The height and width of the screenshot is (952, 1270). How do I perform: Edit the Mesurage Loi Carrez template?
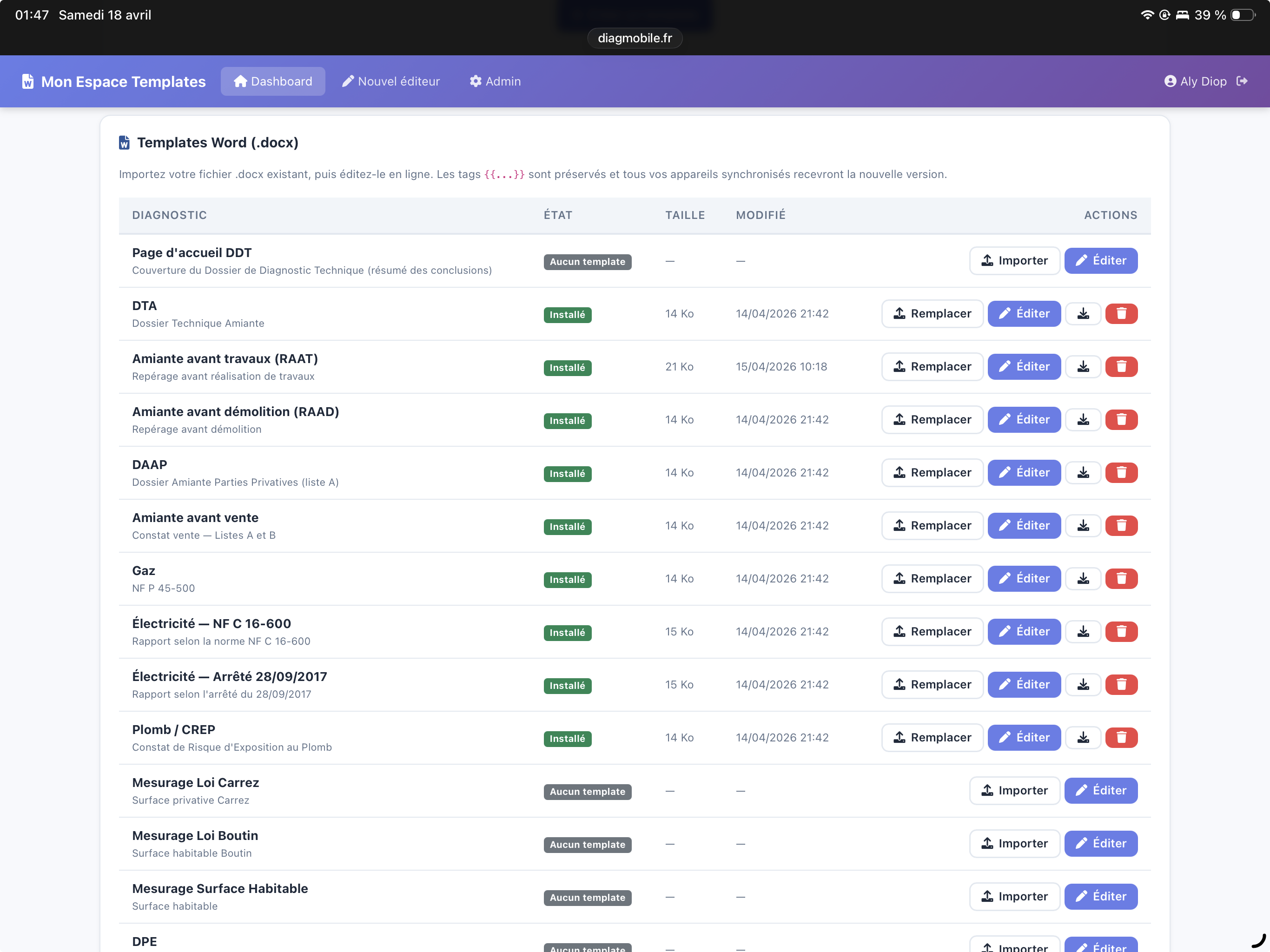pyautogui.click(x=1100, y=791)
